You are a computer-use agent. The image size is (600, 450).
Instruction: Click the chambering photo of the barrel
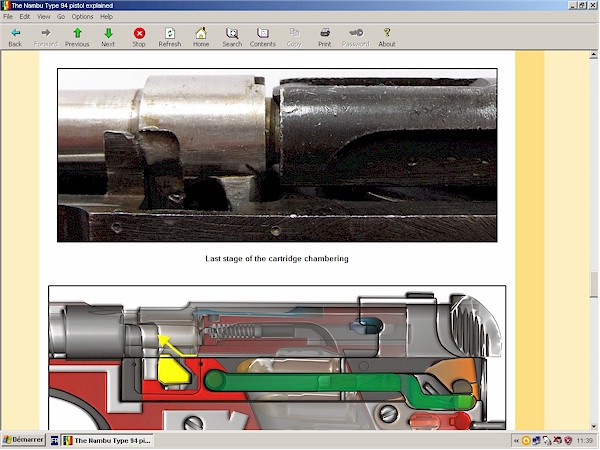(277, 155)
